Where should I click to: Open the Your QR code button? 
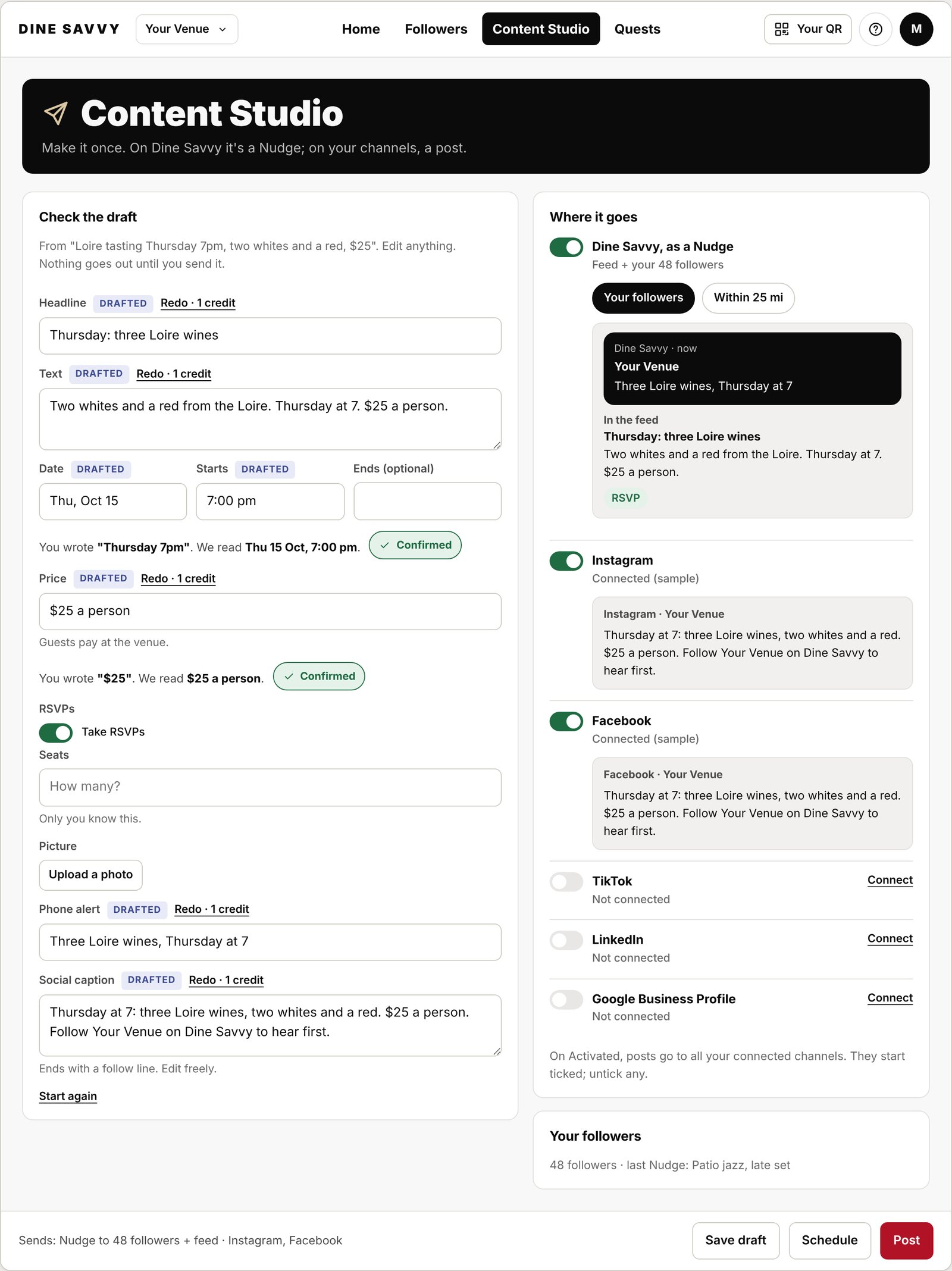click(x=807, y=29)
